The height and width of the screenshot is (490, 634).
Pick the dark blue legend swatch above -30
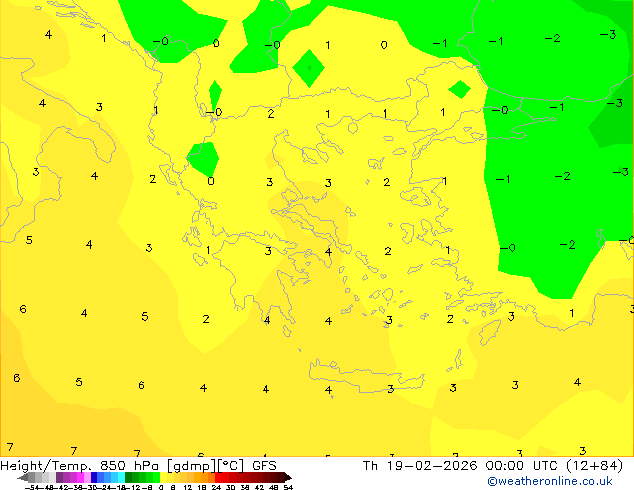pyautogui.click(x=94, y=477)
